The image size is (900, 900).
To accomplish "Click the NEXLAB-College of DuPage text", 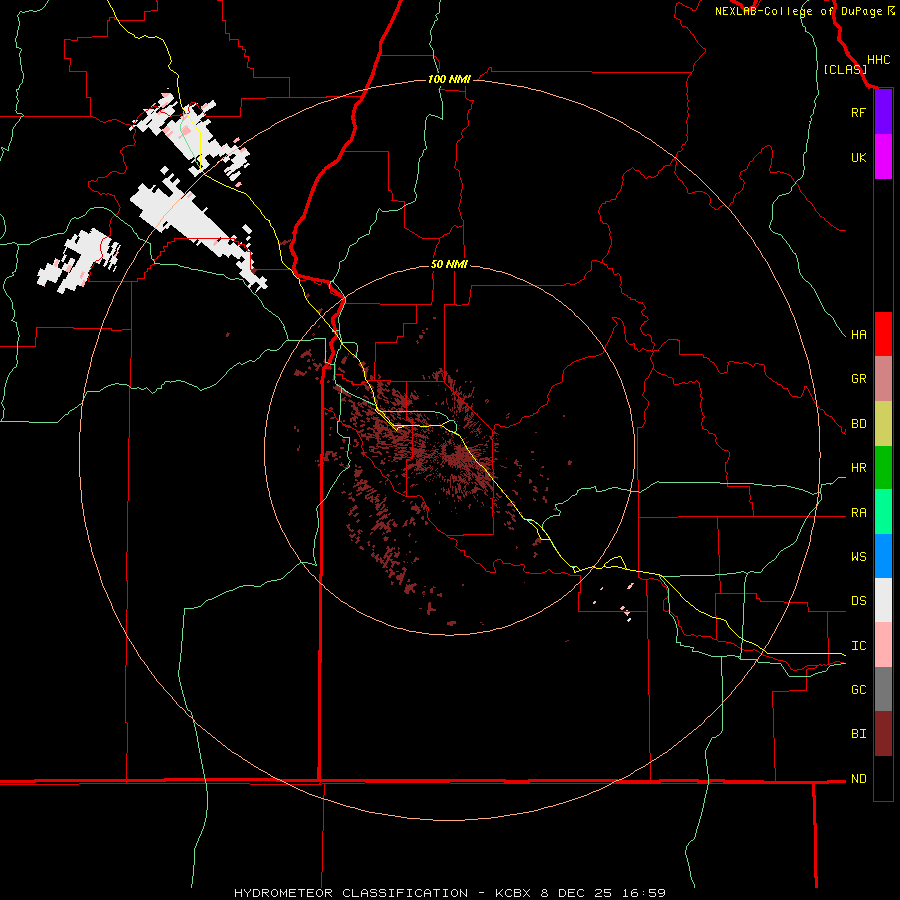I will (x=798, y=11).
